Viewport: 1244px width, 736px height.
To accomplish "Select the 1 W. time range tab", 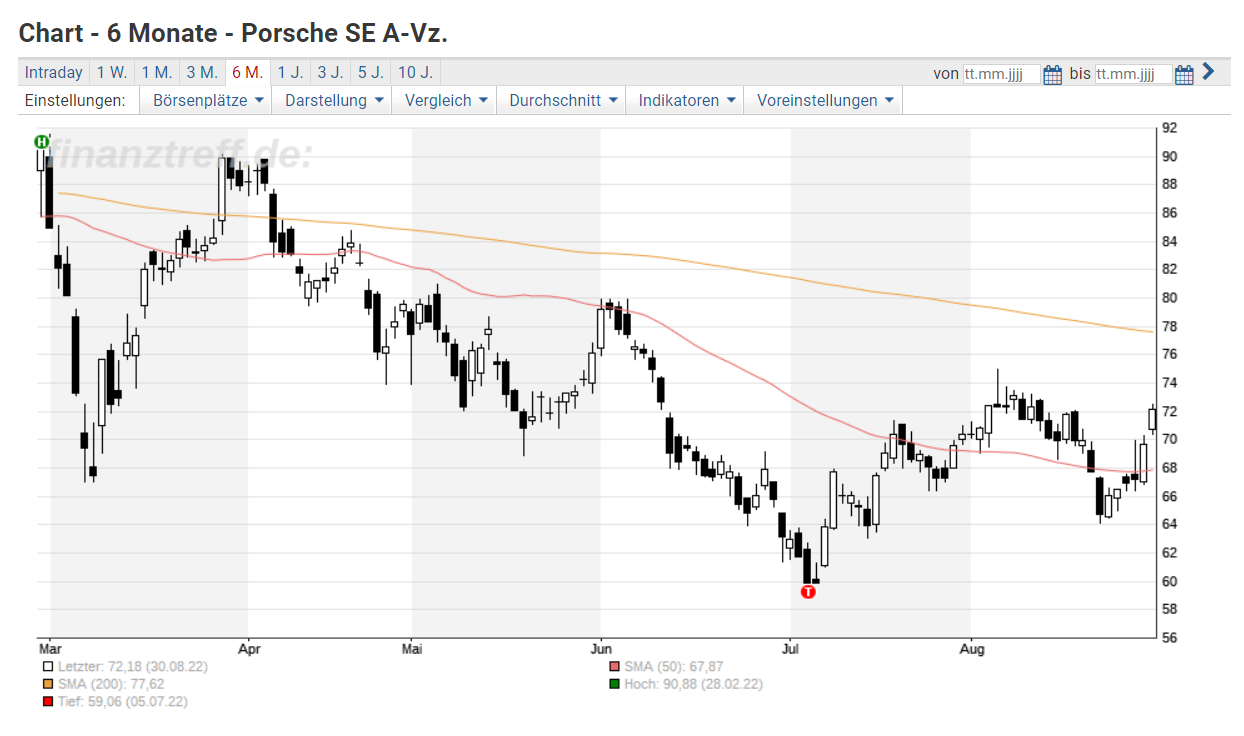I will pyautogui.click(x=111, y=72).
